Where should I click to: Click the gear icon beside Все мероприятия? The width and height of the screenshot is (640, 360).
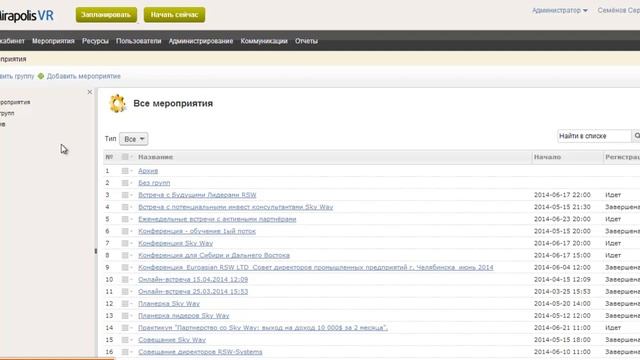tap(118, 104)
